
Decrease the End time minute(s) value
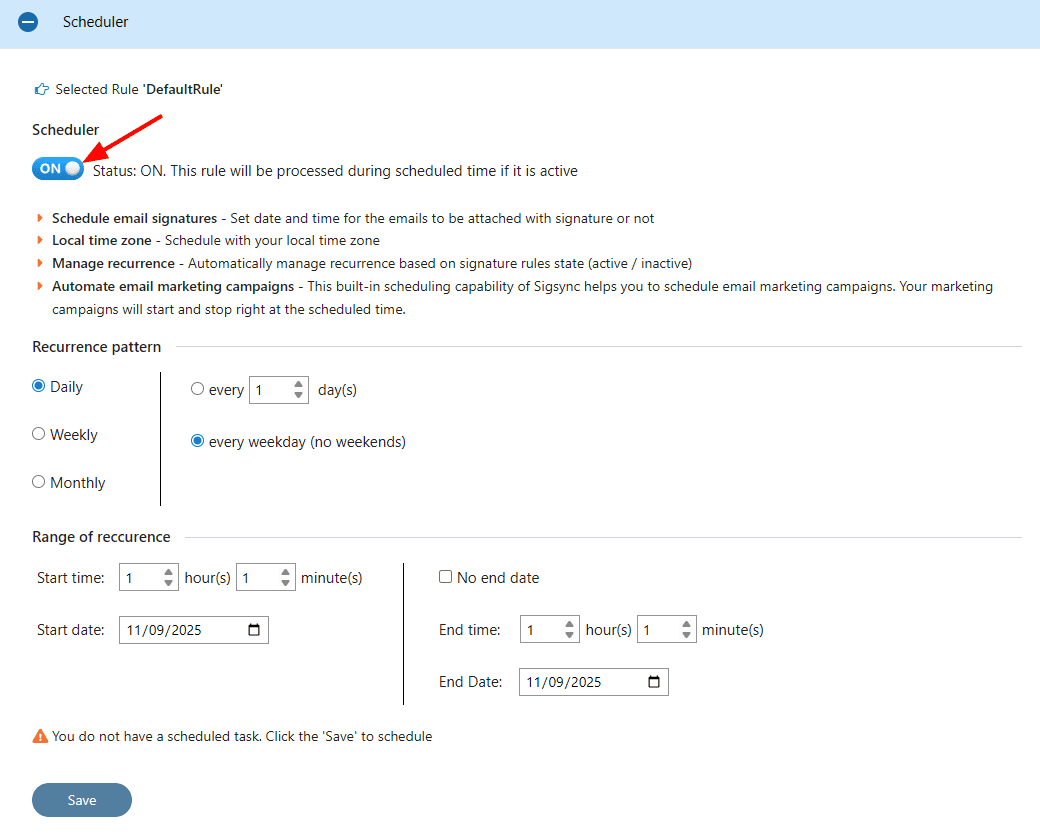click(686, 636)
